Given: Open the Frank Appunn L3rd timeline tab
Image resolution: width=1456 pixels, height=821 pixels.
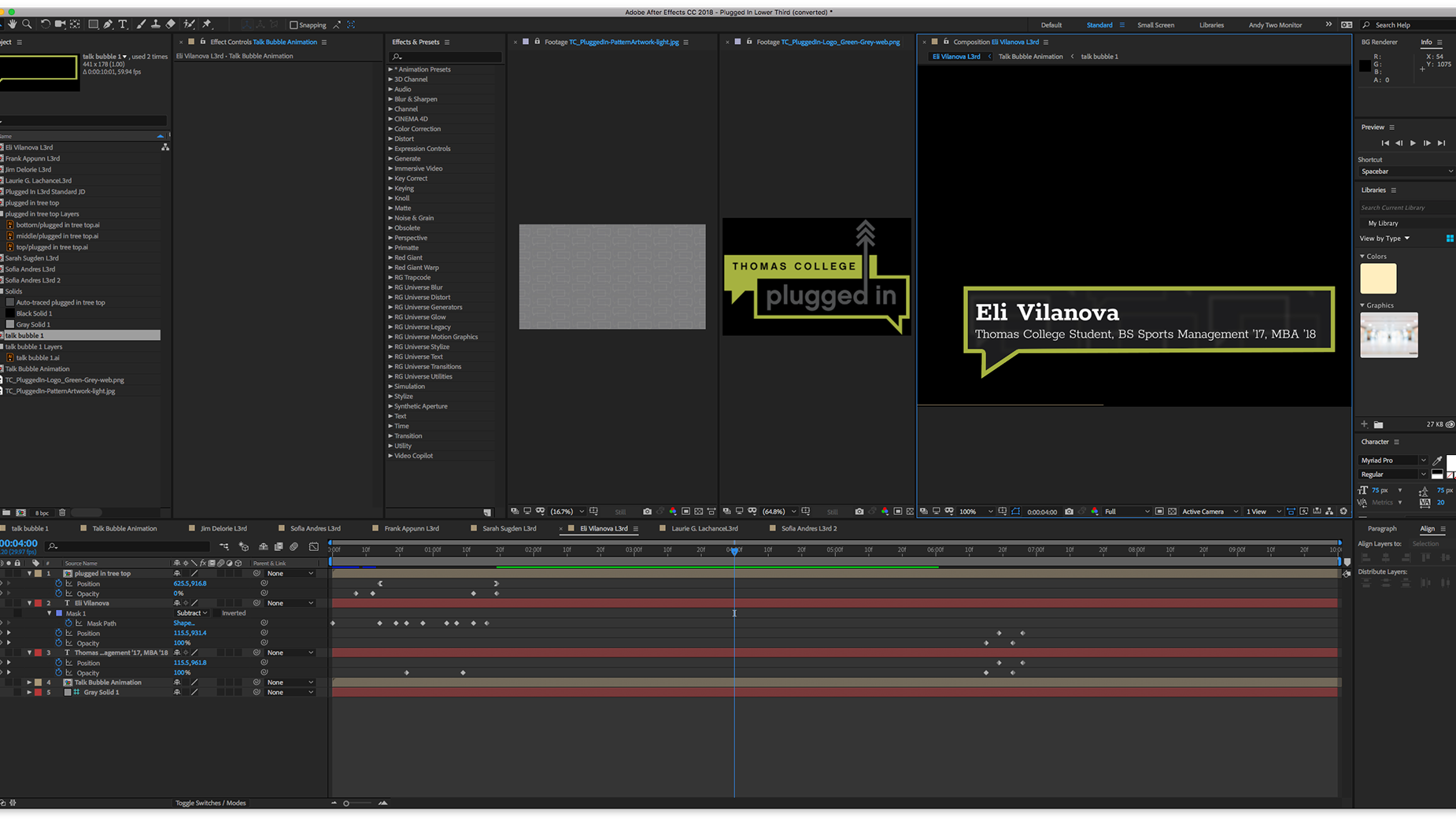Looking at the screenshot, I should [411, 529].
